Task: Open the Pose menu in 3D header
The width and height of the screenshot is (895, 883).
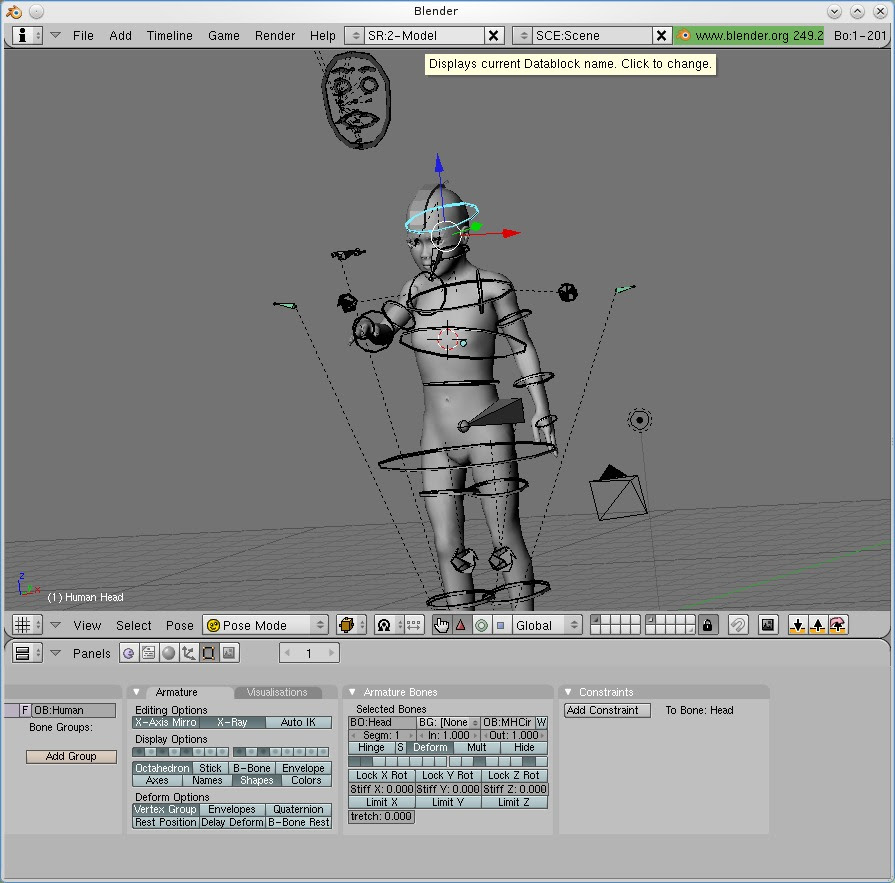Action: pos(180,626)
